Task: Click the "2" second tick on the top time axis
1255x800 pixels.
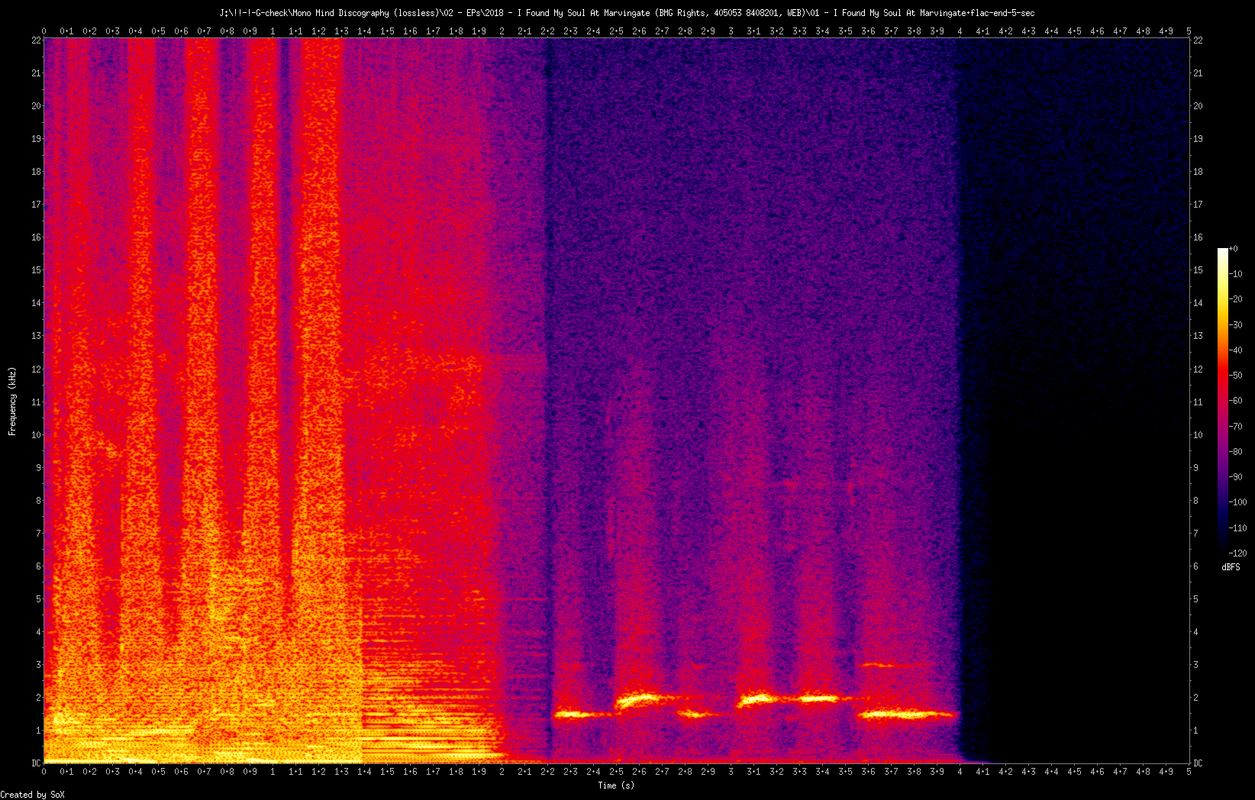Action: (502, 31)
